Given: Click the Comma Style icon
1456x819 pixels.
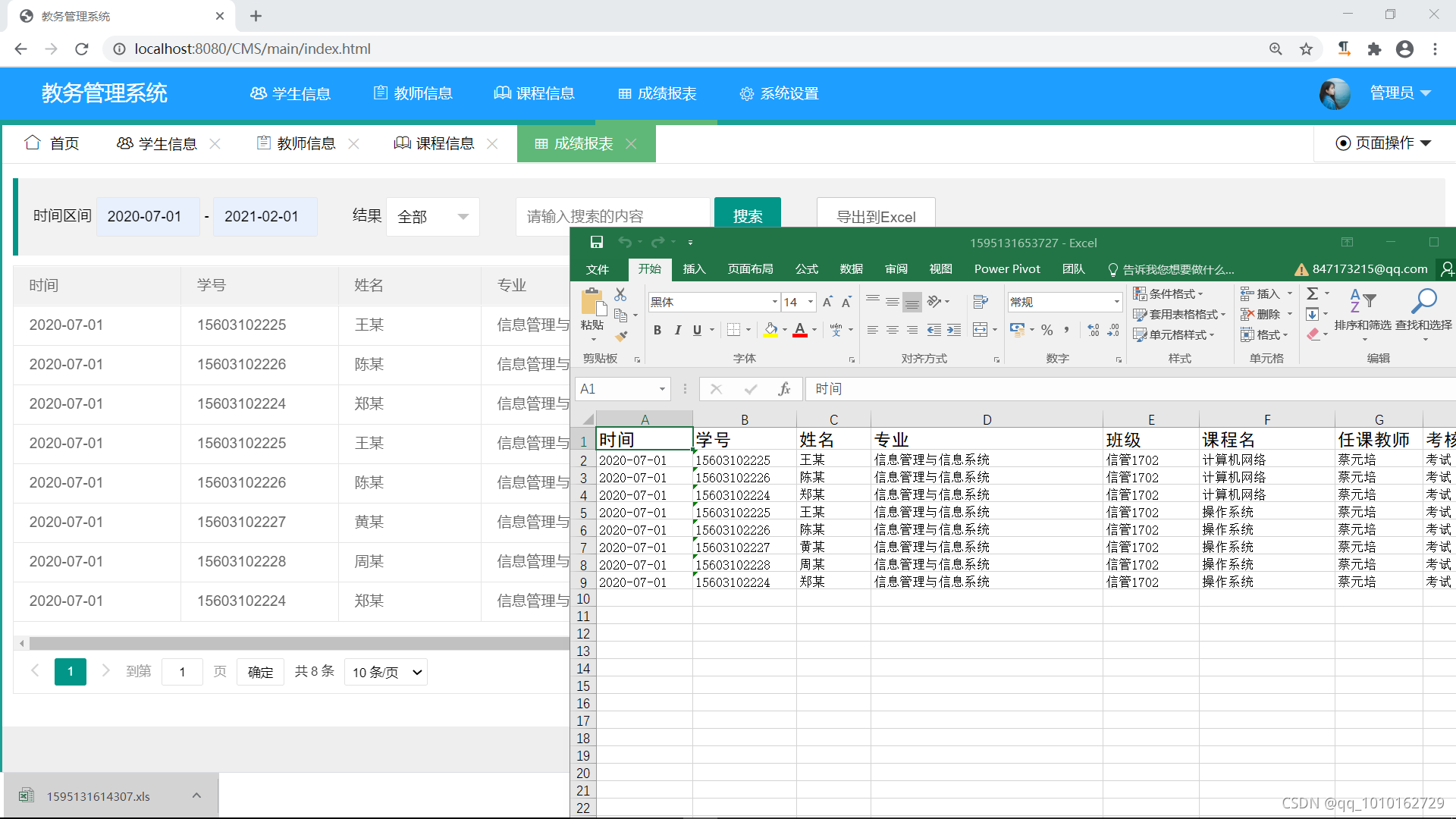Looking at the screenshot, I should (x=1067, y=330).
